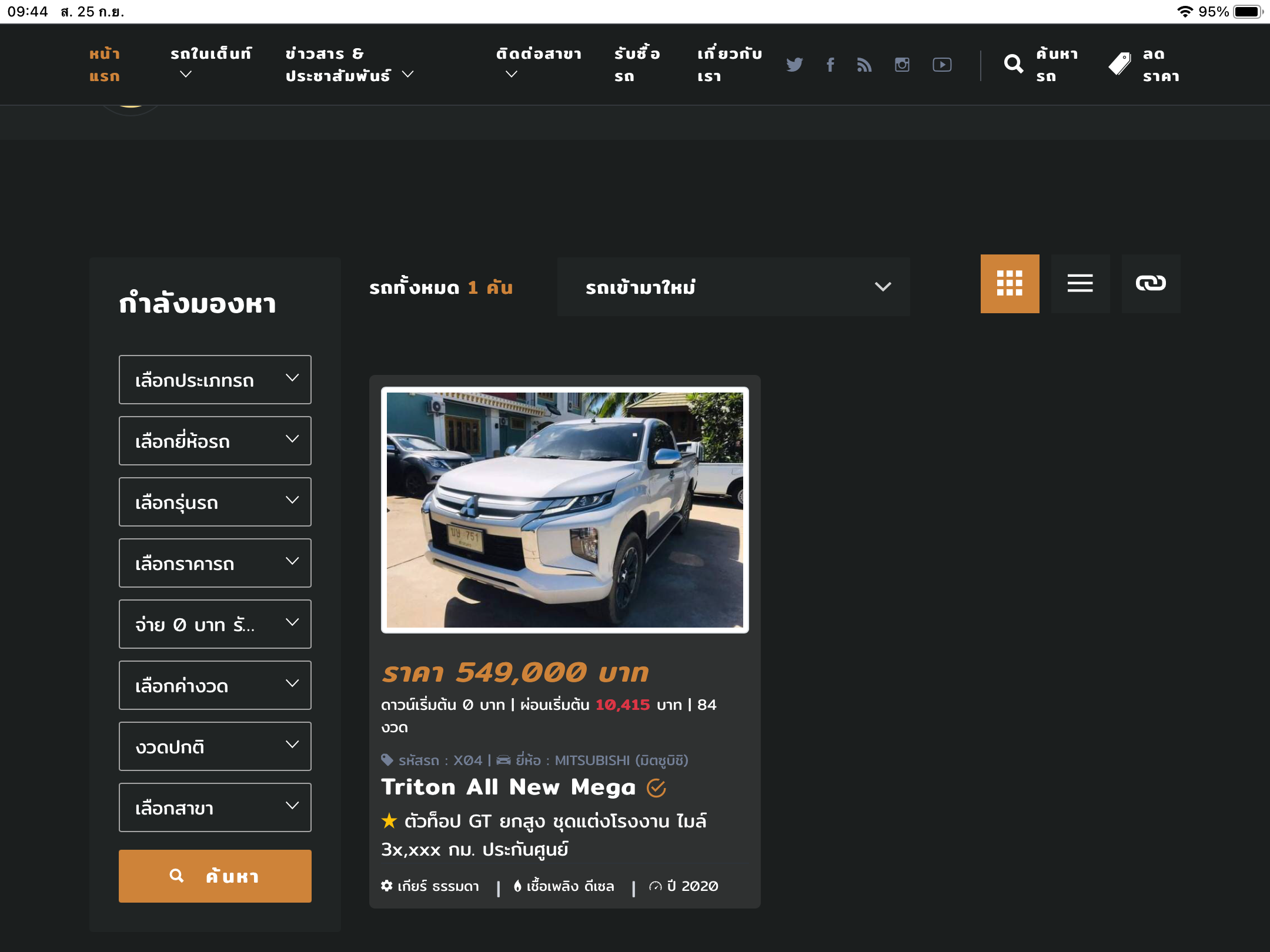Open the รถเข้ามาใหม่ sort dropdown
The height and width of the screenshot is (952, 1270).
pos(733,287)
